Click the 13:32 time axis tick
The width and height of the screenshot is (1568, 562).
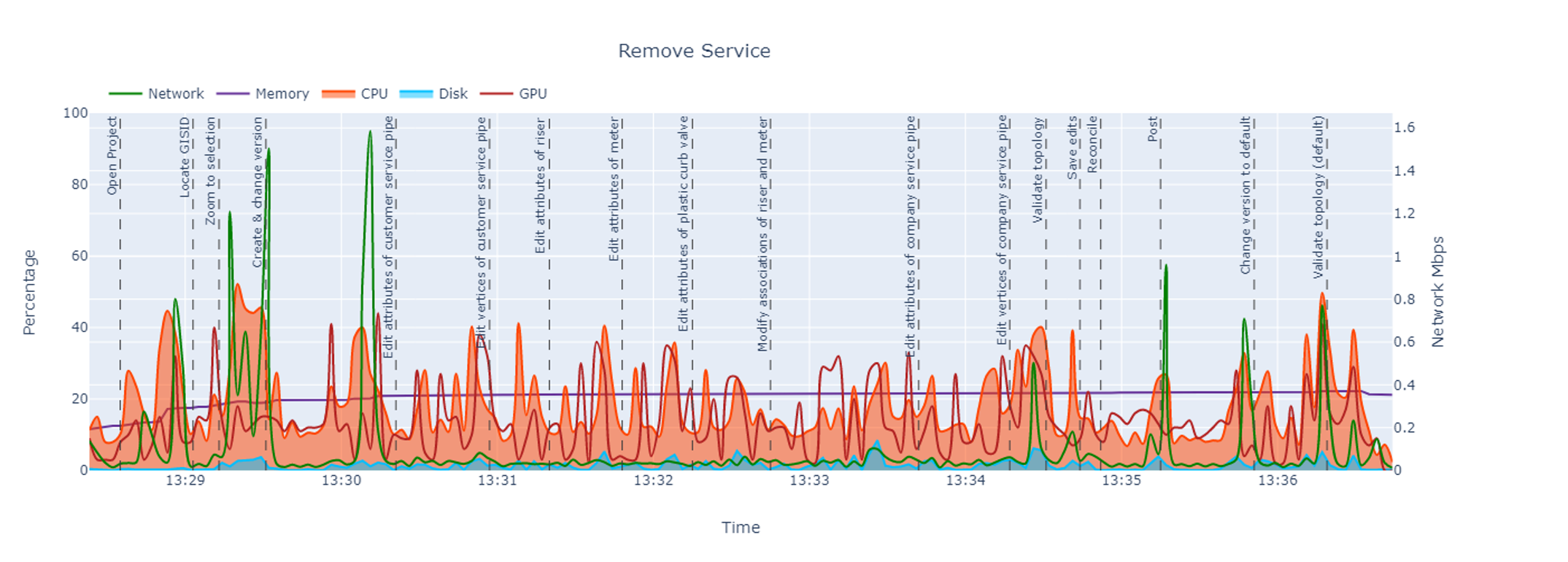(x=653, y=480)
